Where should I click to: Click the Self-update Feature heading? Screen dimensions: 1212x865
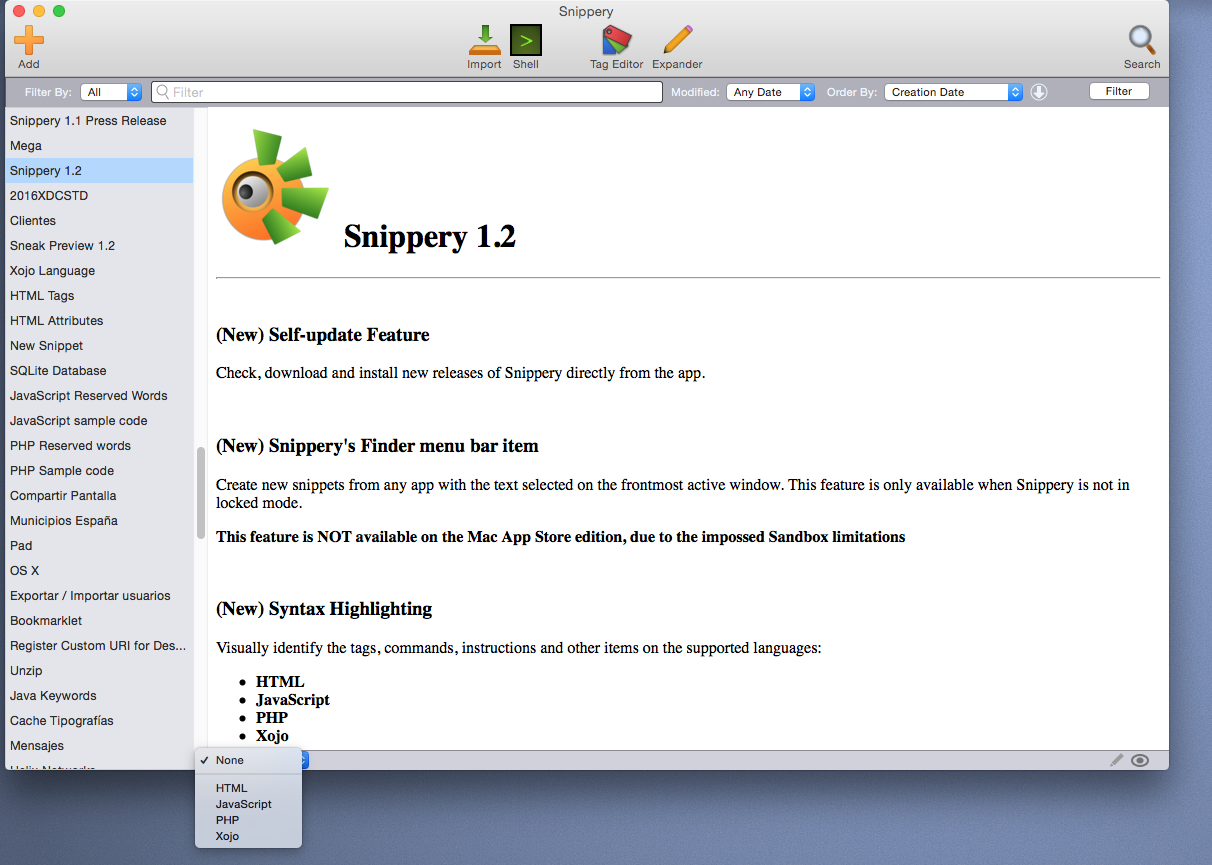click(x=323, y=335)
